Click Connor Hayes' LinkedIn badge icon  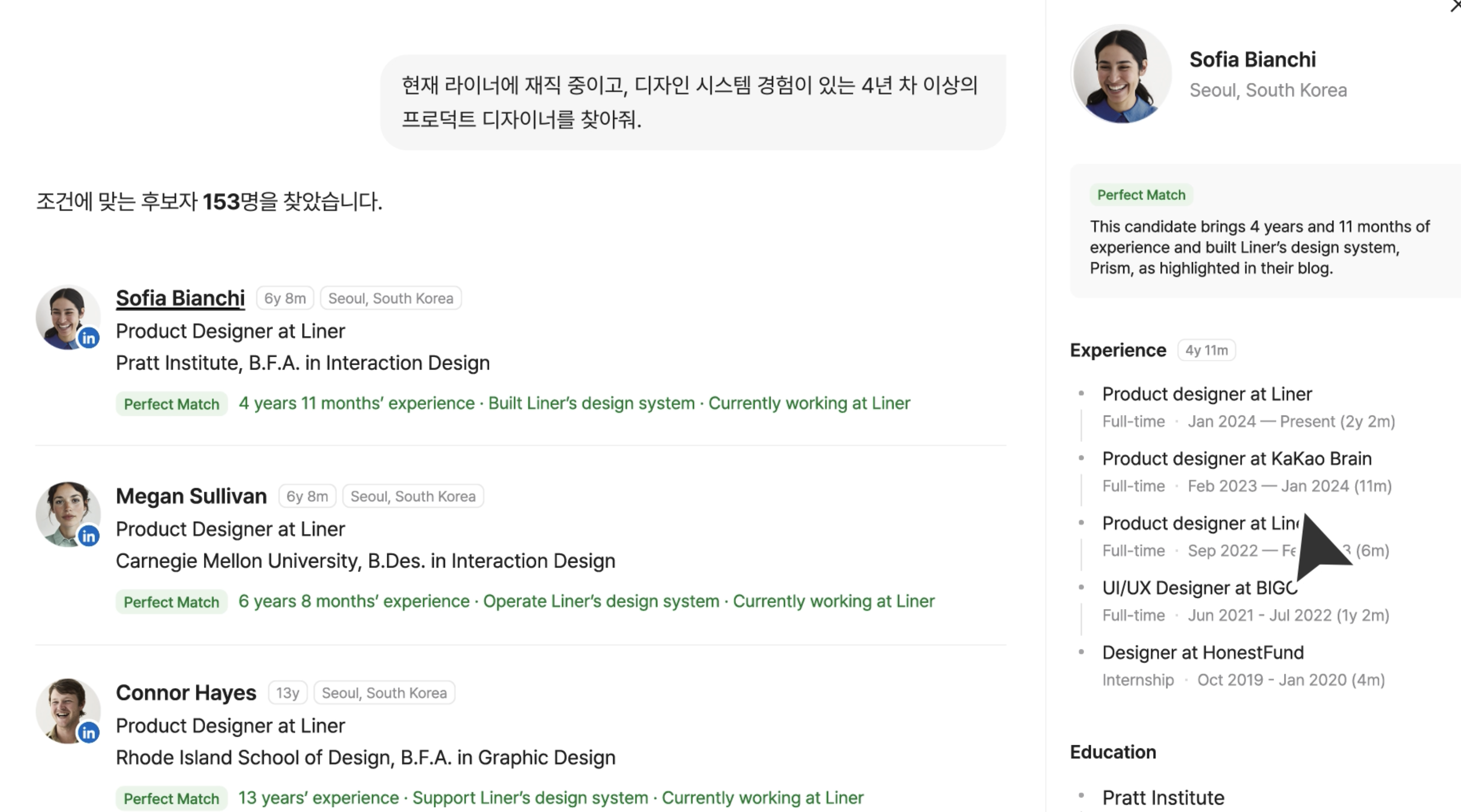(88, 733)
